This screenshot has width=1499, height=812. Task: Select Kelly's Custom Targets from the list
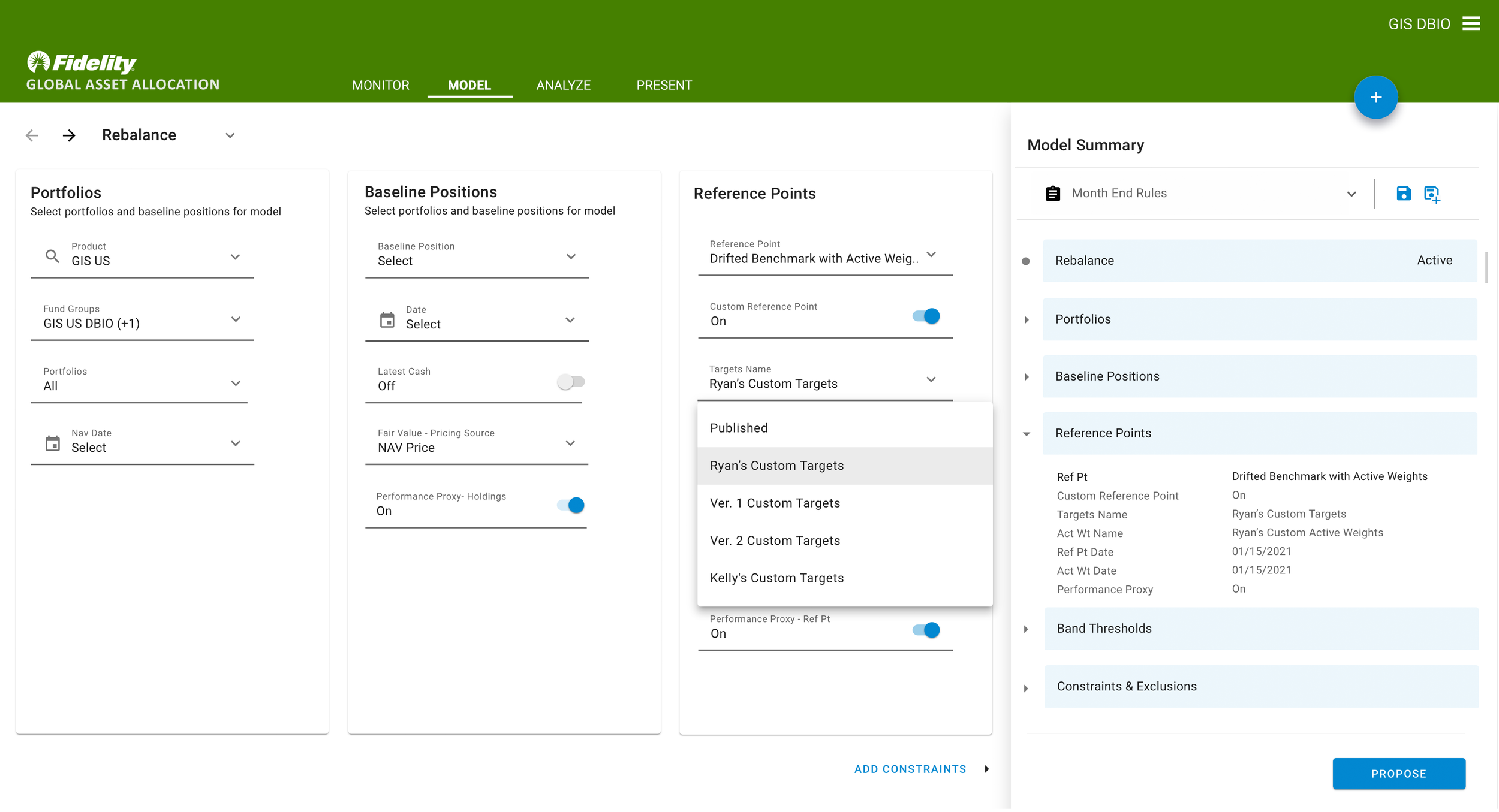click(776, 578)
